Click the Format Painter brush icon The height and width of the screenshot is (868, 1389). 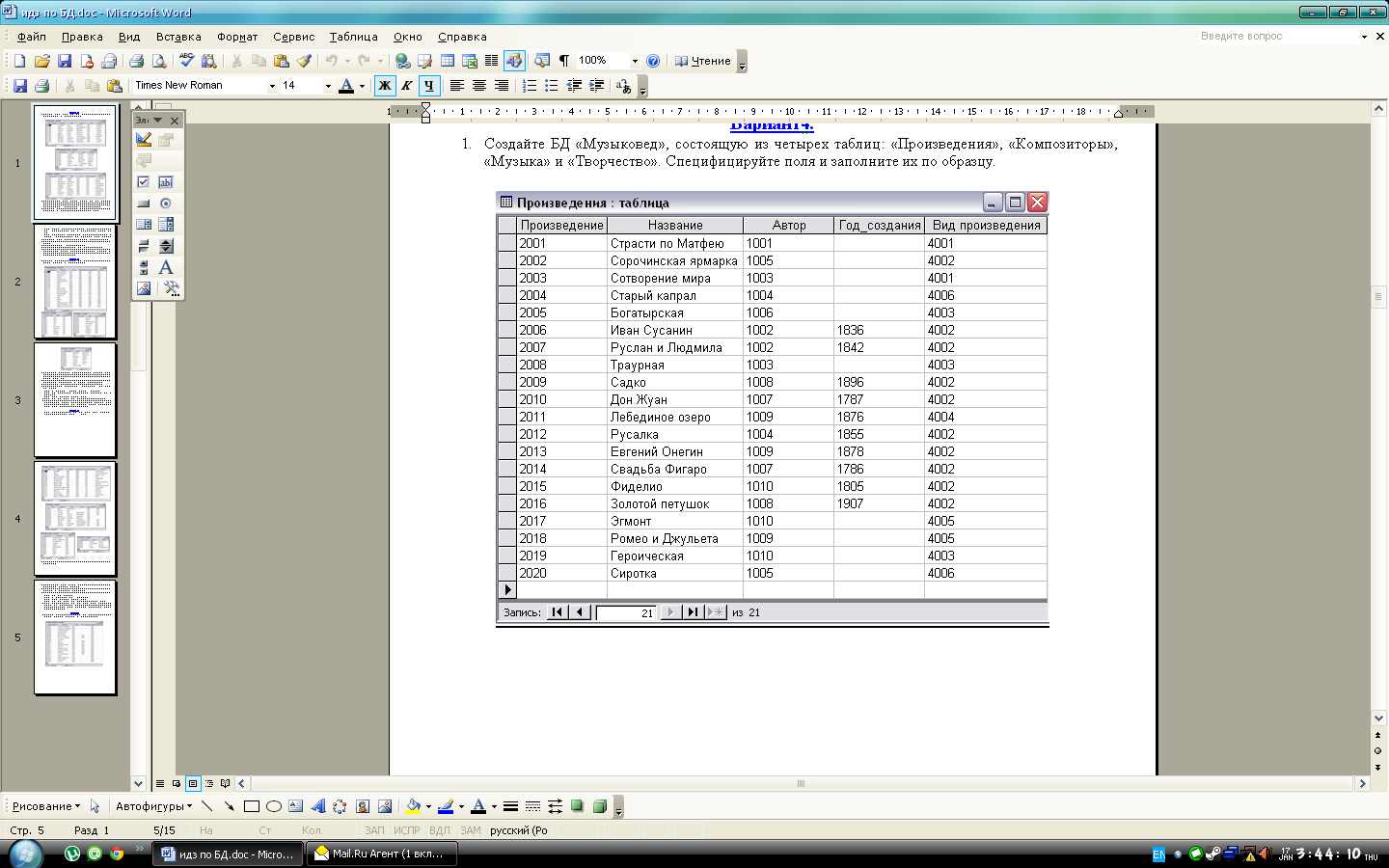(304, 61)
